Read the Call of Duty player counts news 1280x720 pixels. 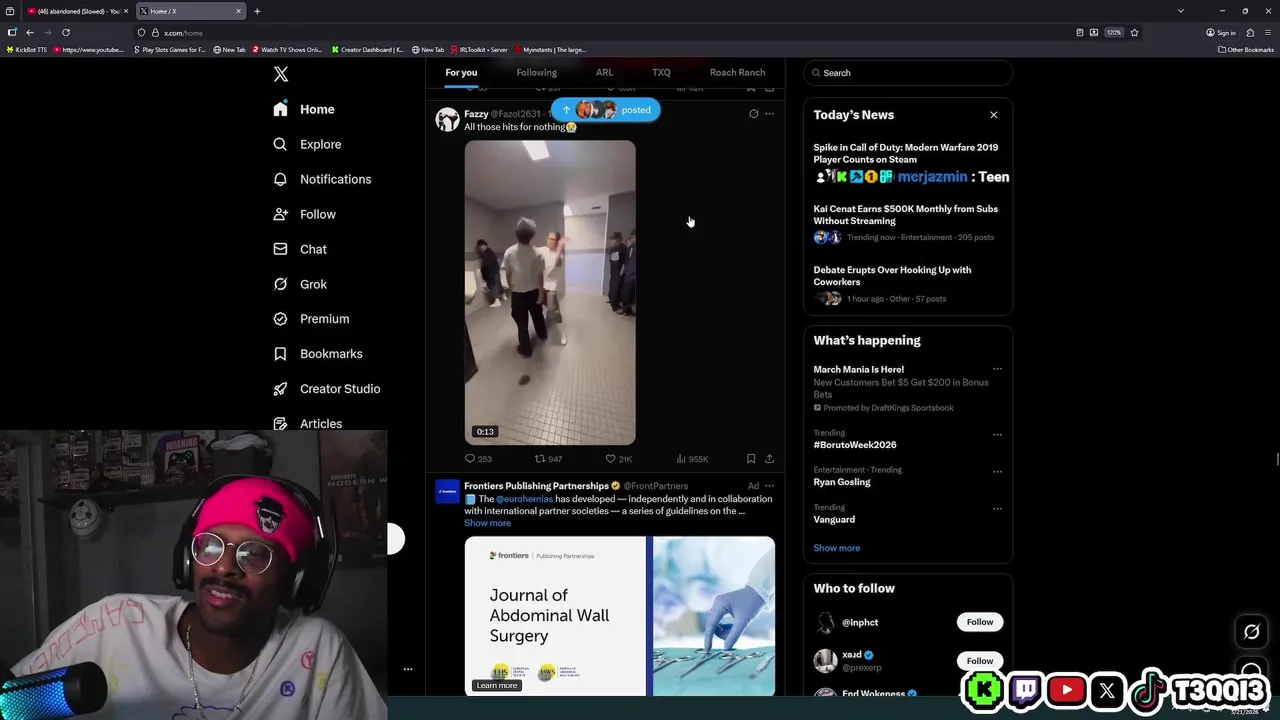point(905,153)
